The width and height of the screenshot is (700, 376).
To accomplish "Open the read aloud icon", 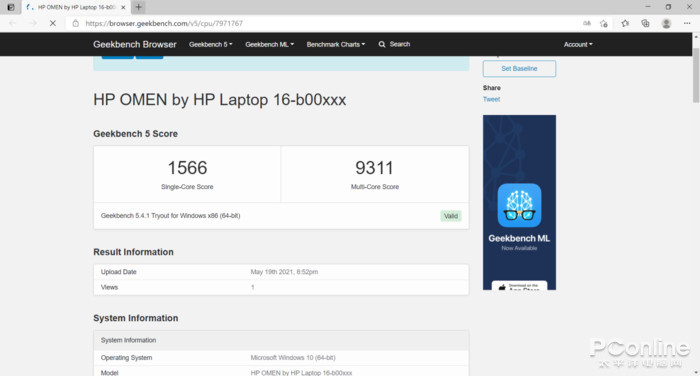I will (x=587, y=23).
